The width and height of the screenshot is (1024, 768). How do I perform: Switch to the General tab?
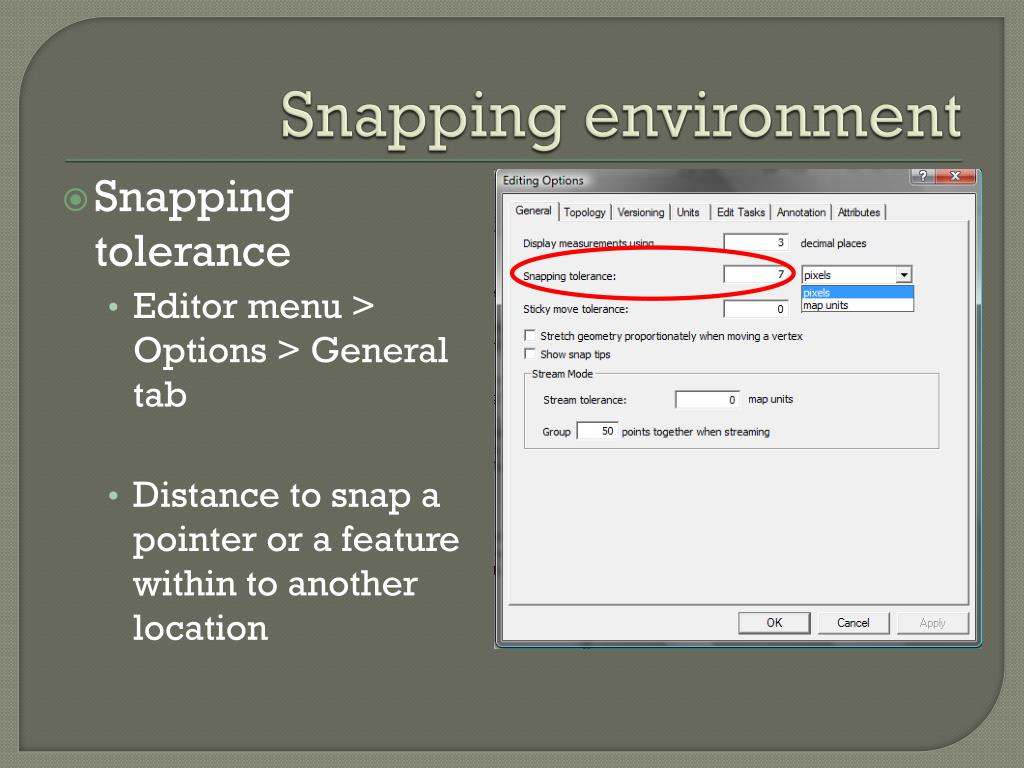(533, 211)
